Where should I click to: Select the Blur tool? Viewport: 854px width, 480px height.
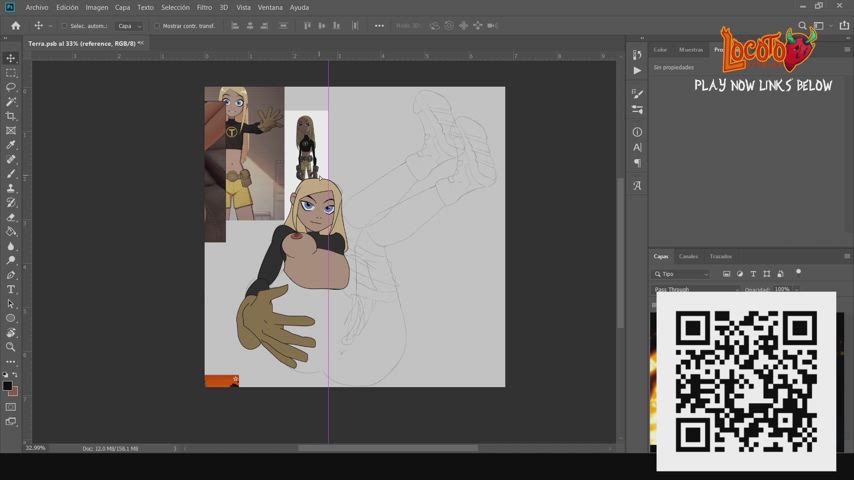[x=10, y=246]
